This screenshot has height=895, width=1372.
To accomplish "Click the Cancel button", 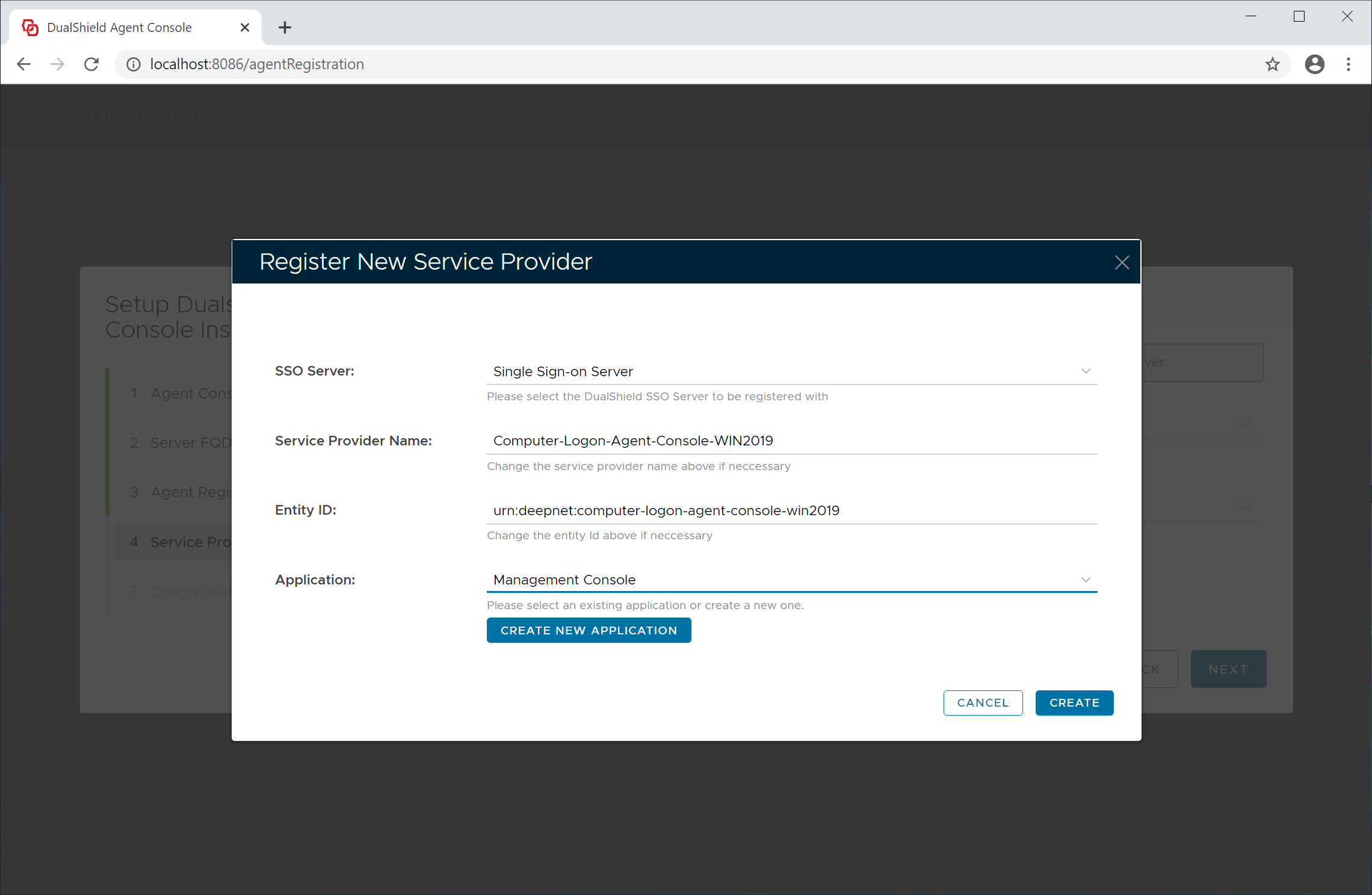I will tap(983, 702).
